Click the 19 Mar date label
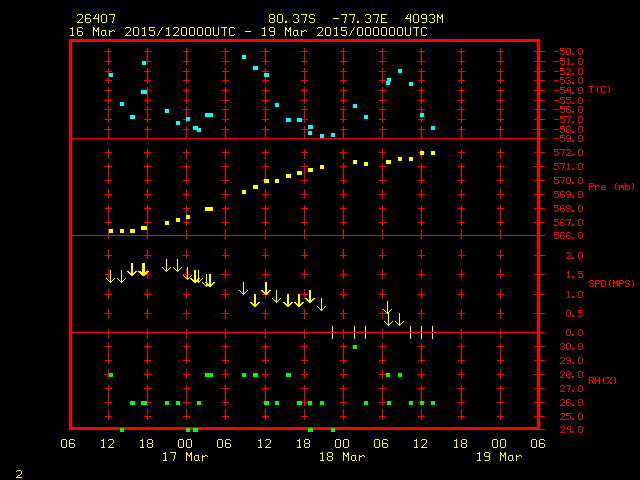The height and width of the screenshot is (480, 640). pos(499,457)
